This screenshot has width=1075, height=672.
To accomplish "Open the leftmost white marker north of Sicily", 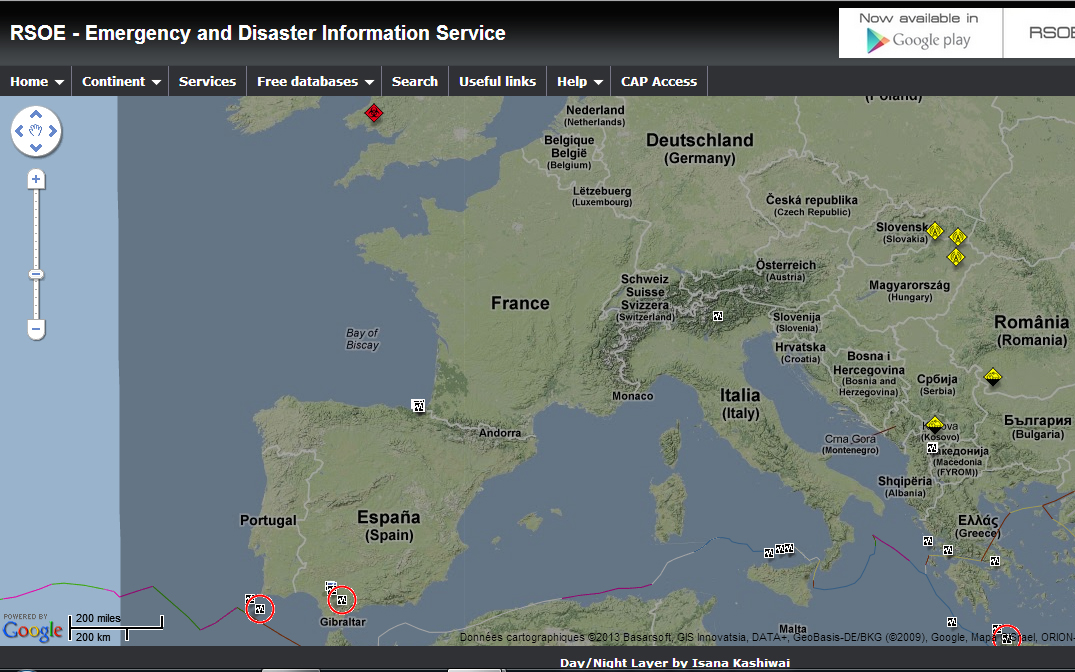I will click(769, 553).
